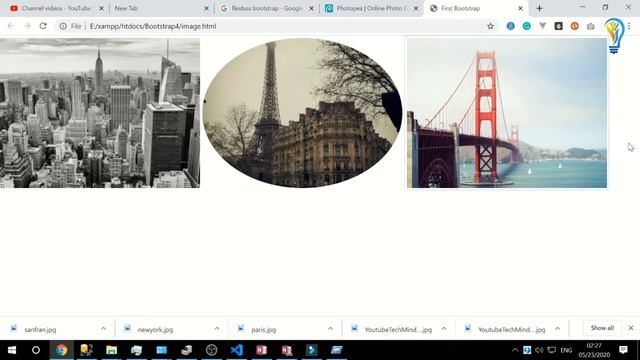Close the Photopea tab
The image size is (640, 360).
(416, 8)
